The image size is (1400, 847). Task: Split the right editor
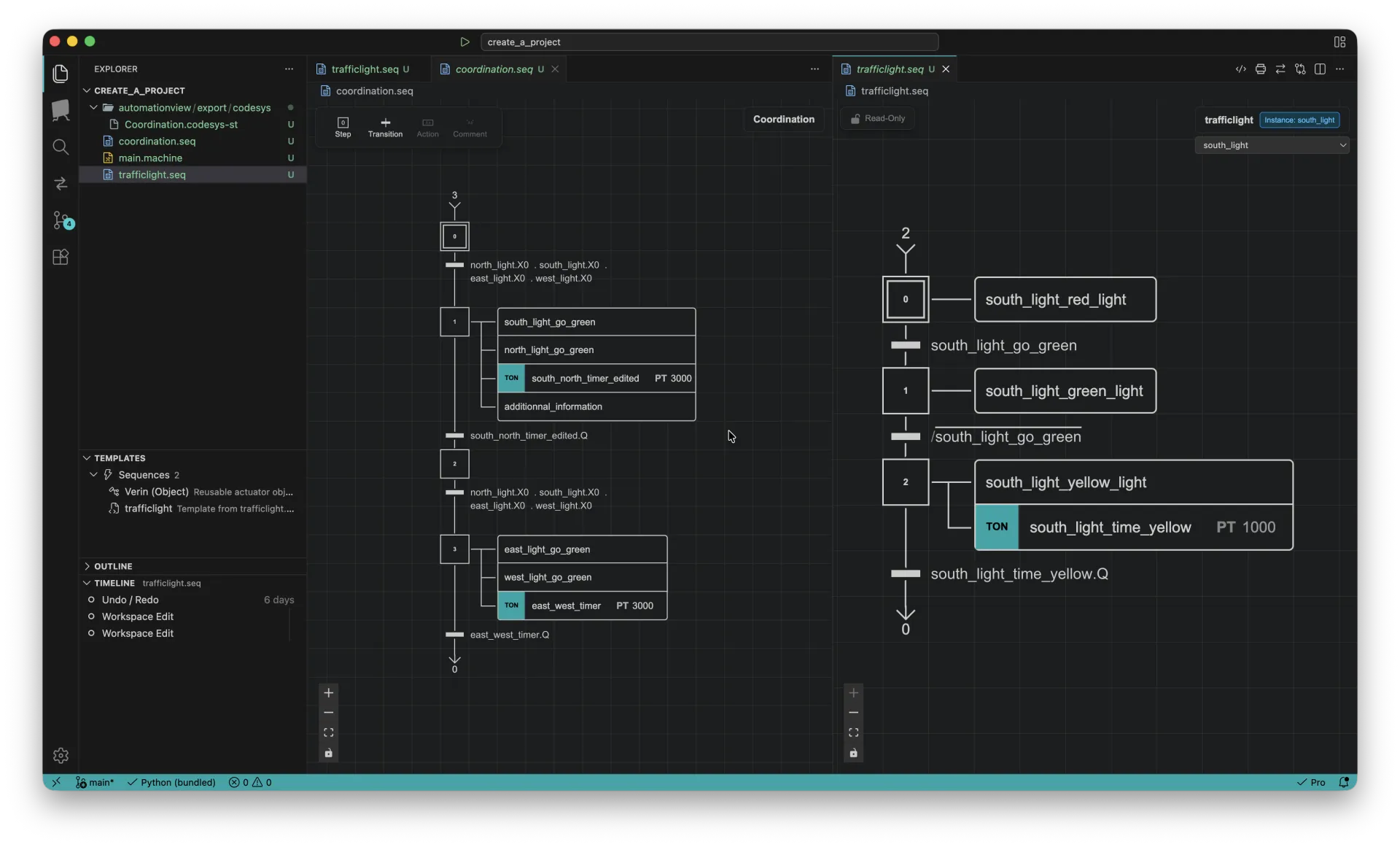[x=1320, y=69]
